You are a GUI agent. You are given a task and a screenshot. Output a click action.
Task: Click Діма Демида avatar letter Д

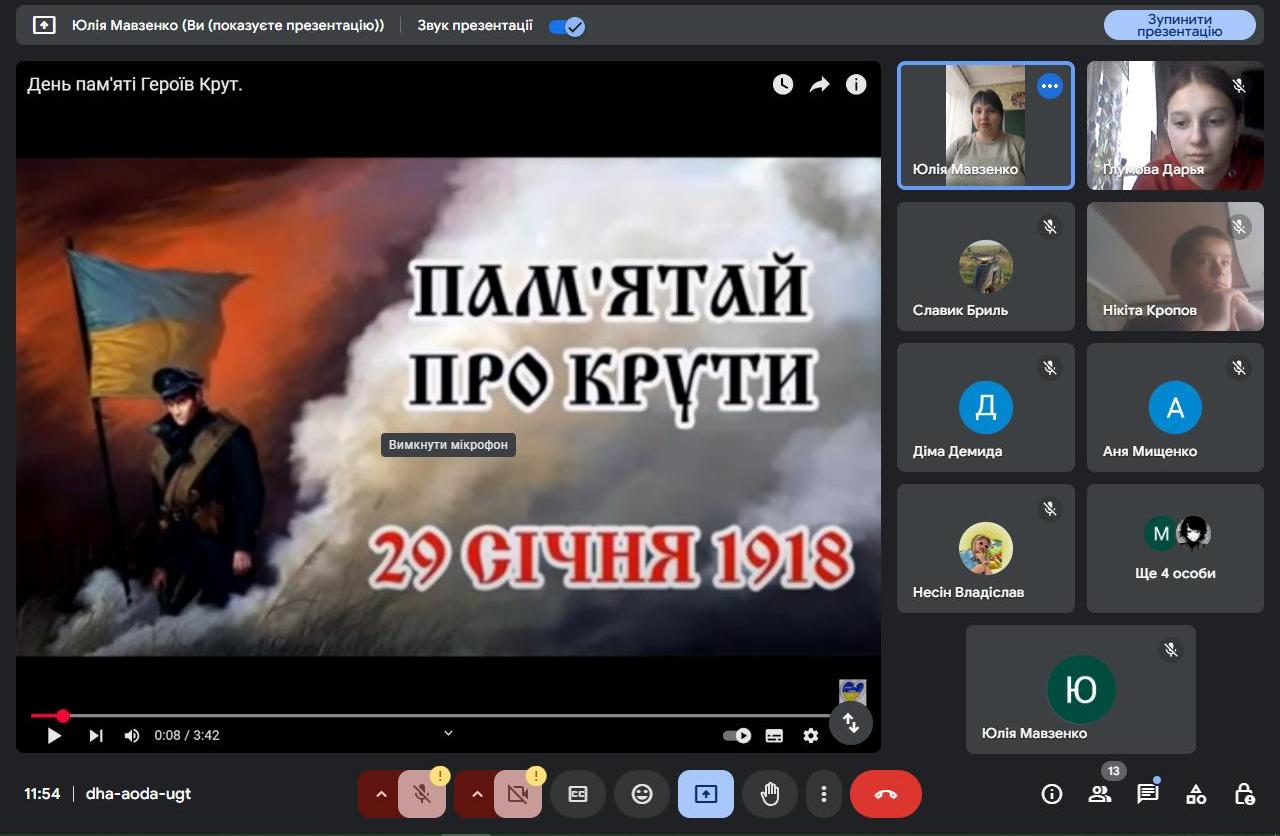point(986,407)
